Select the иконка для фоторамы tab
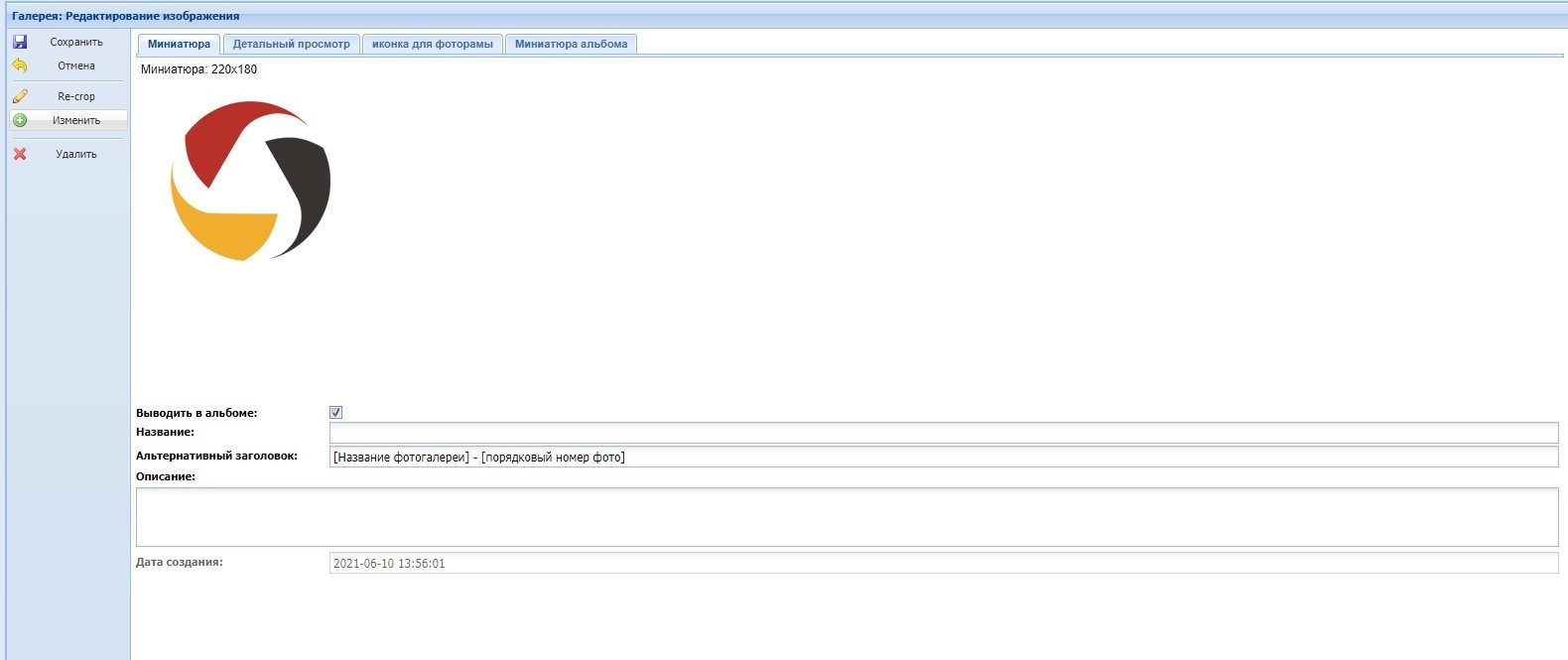The height and width of the screenshot is (660, 1568). (x=432, y=44)
